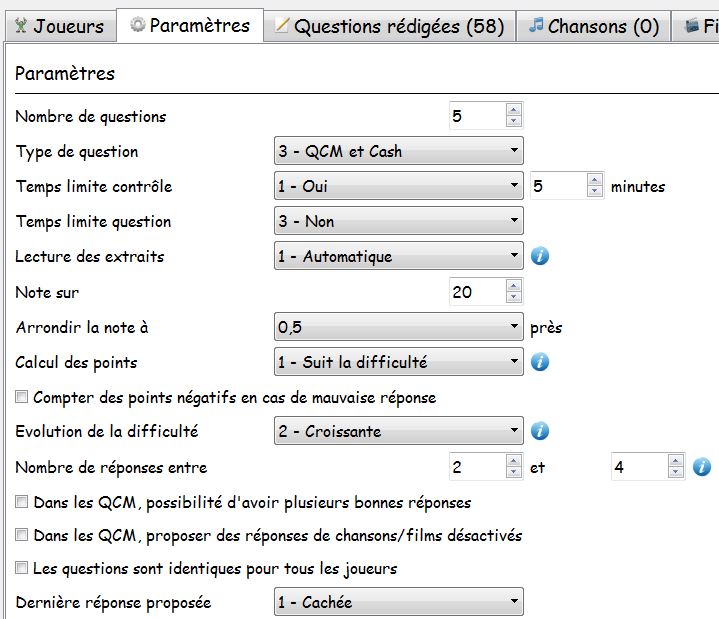Tick the disabled songs/films answers checkbox
Viewport: 719px width, 619px height.
click(x=22, y=536)
